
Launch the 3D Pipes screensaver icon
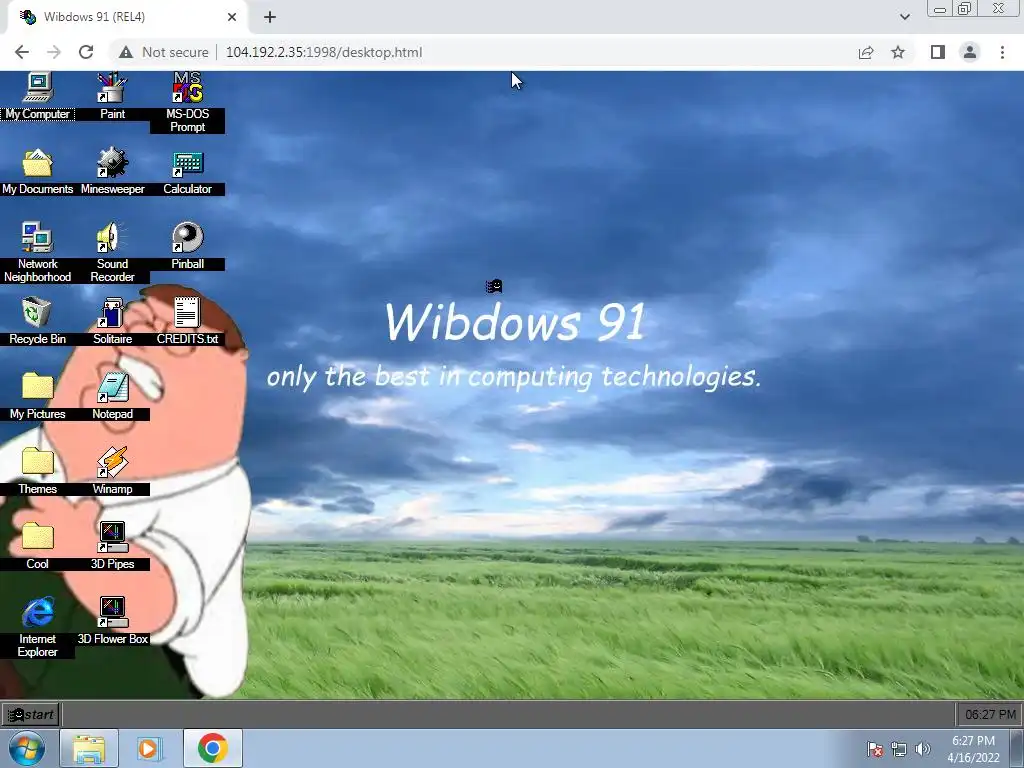tap(112, 546)
